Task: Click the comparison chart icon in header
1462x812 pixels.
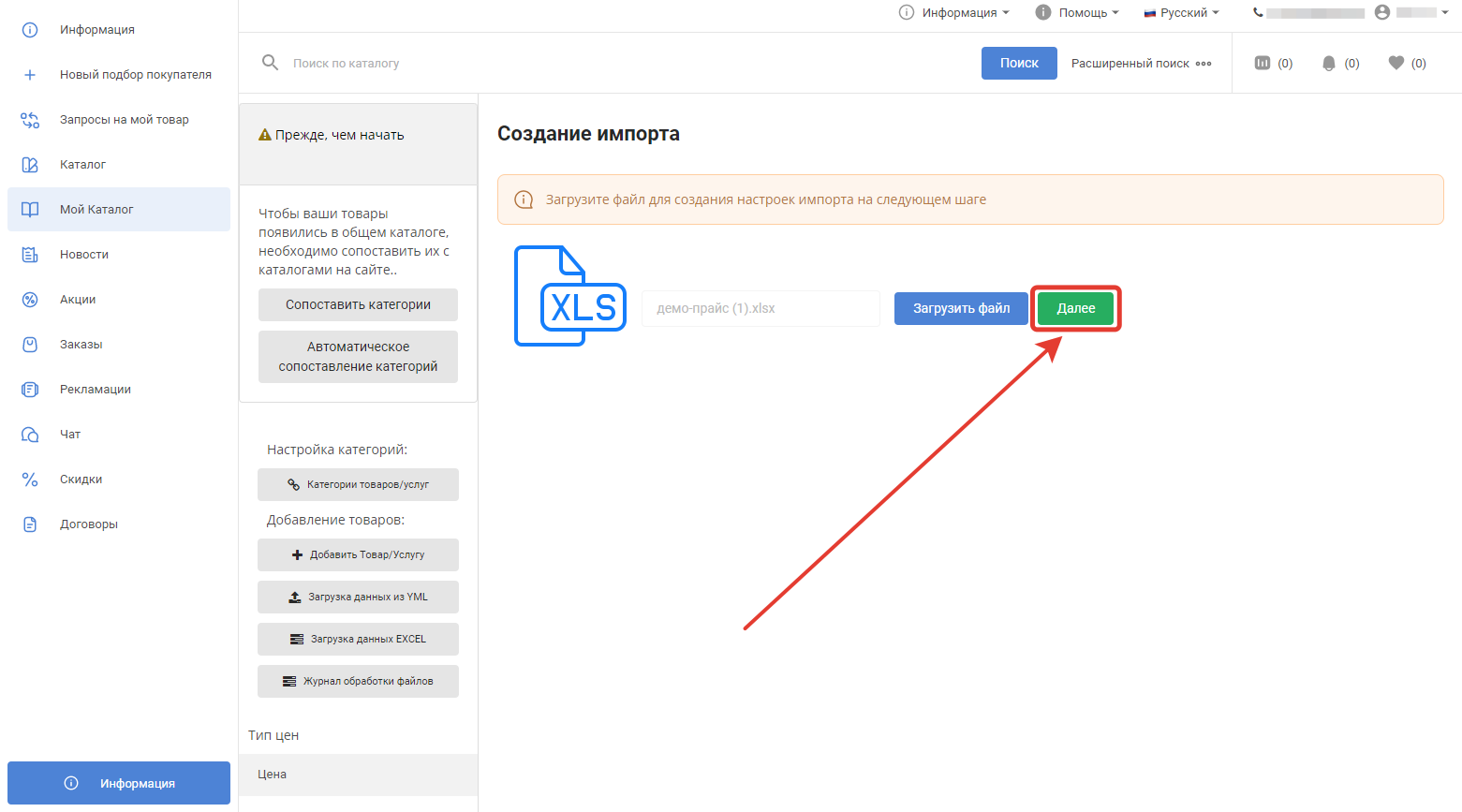Action: [x=1262, y=63]
